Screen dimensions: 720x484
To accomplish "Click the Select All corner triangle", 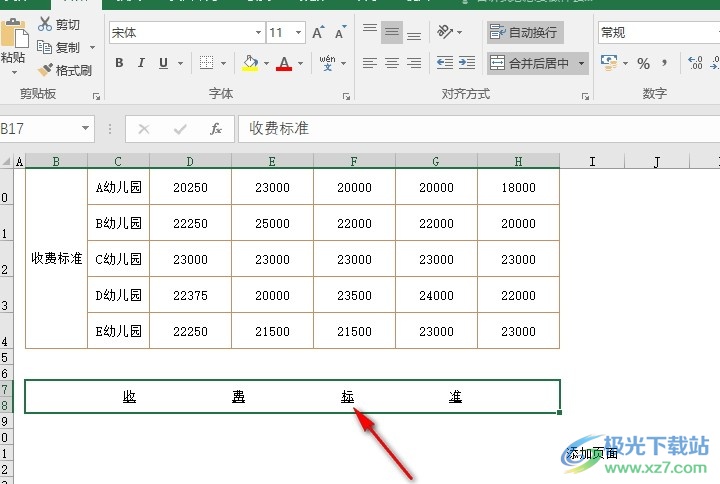I will [x=6, y=161].
